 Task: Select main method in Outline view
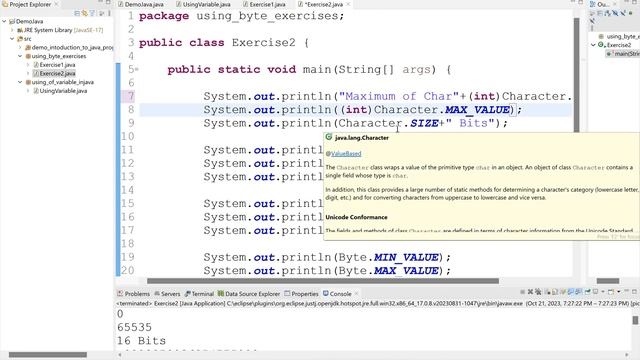[x=623, y=53]
